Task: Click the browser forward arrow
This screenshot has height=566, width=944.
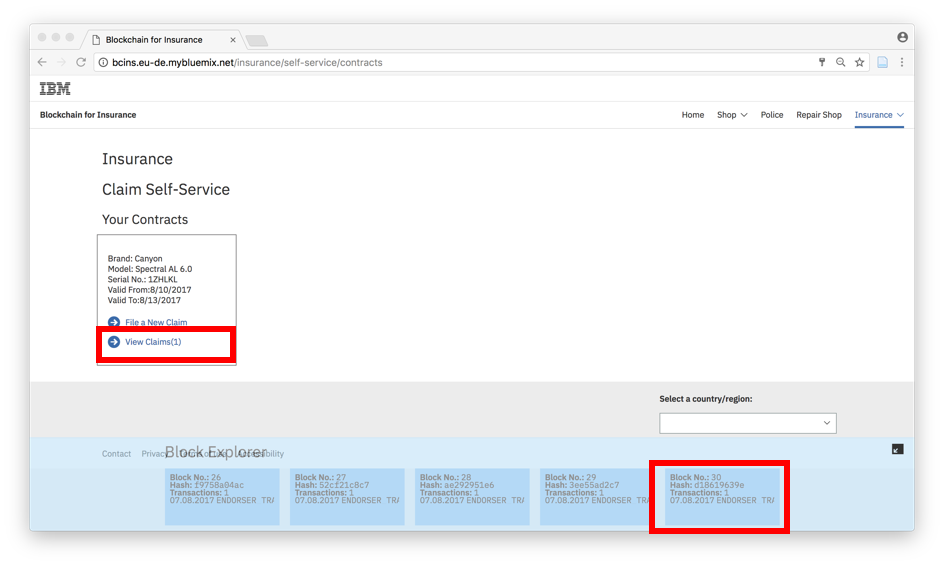Action: click(x=61, y=62)
